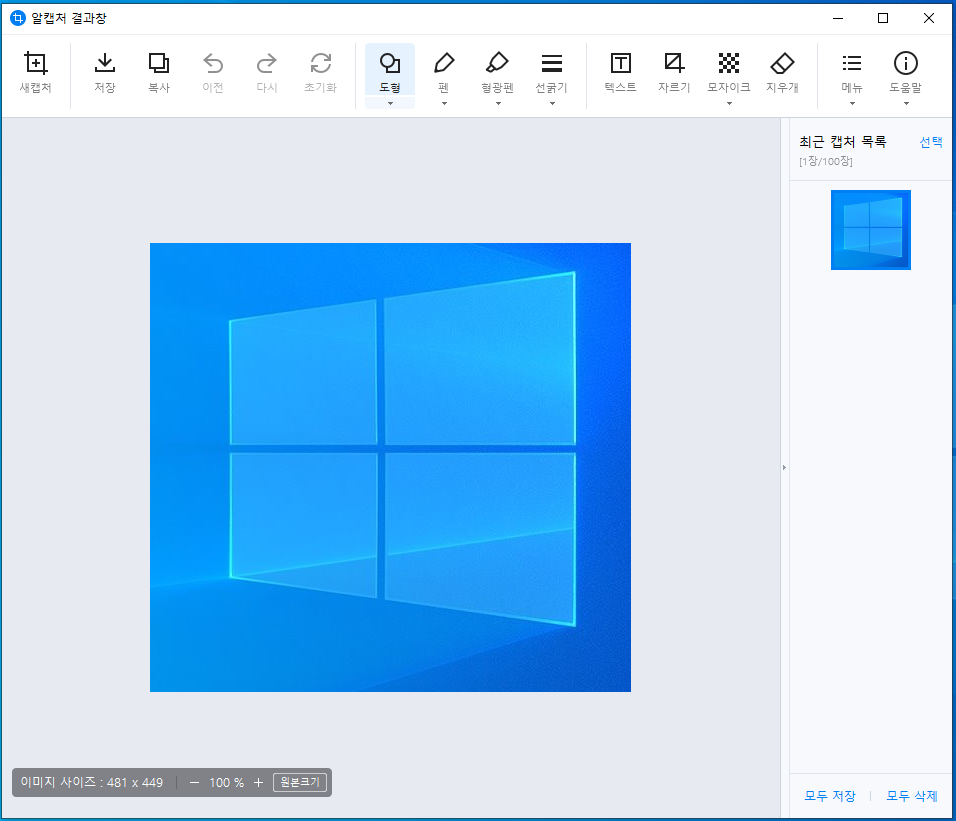Expand the 메뉴 dropdown arrow

[x=852, y=104]
